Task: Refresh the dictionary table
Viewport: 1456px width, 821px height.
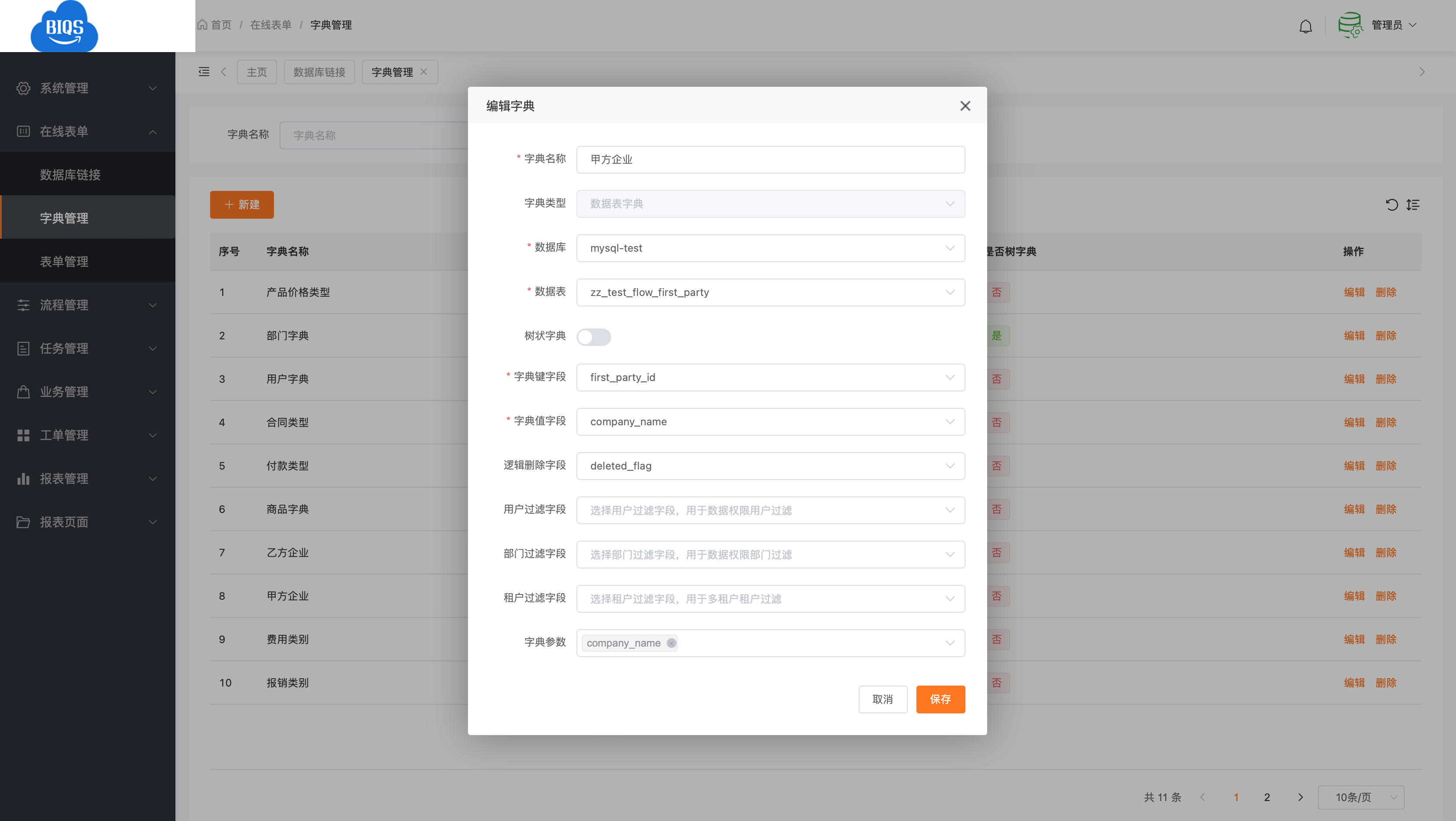Action: click(1392, 204)
